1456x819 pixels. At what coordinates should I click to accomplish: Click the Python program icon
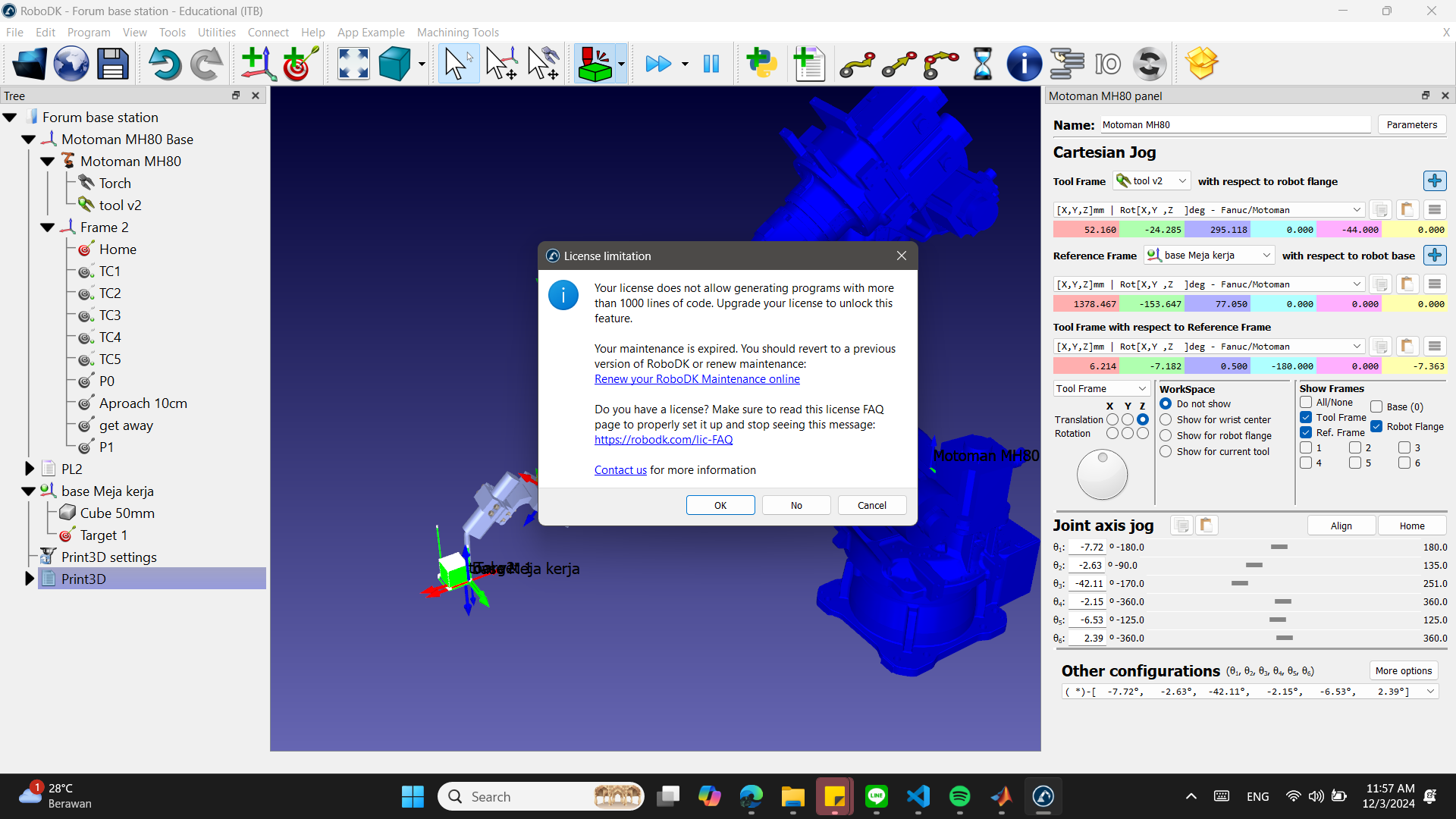(761, 64)
